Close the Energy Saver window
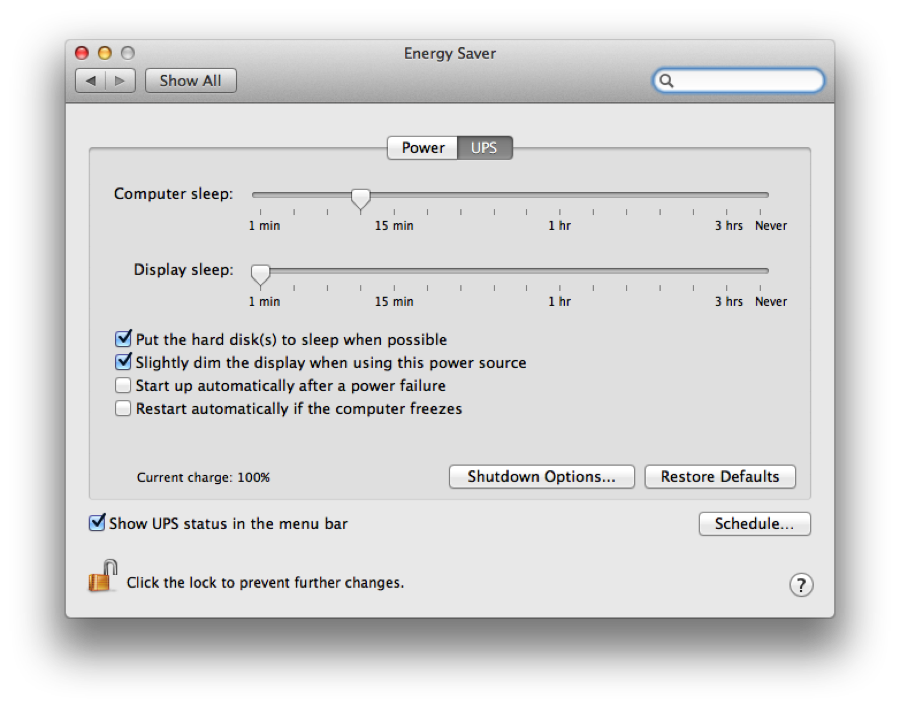 (x=84, y=53)
